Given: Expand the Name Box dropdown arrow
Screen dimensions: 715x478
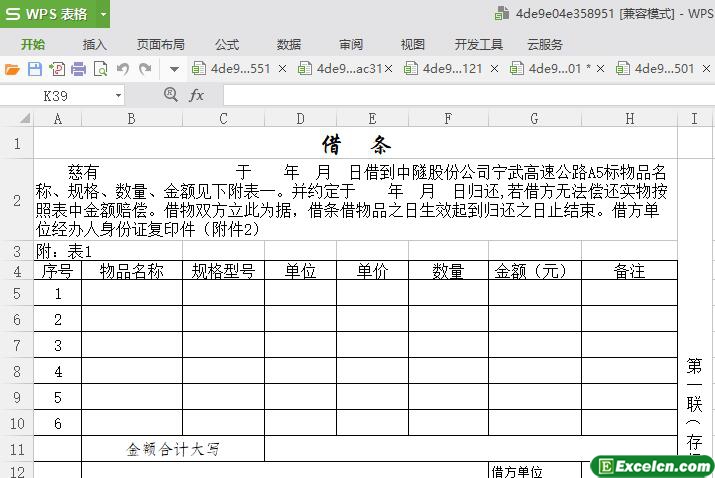Looking at the screenshot, I should tap(118, 96).
